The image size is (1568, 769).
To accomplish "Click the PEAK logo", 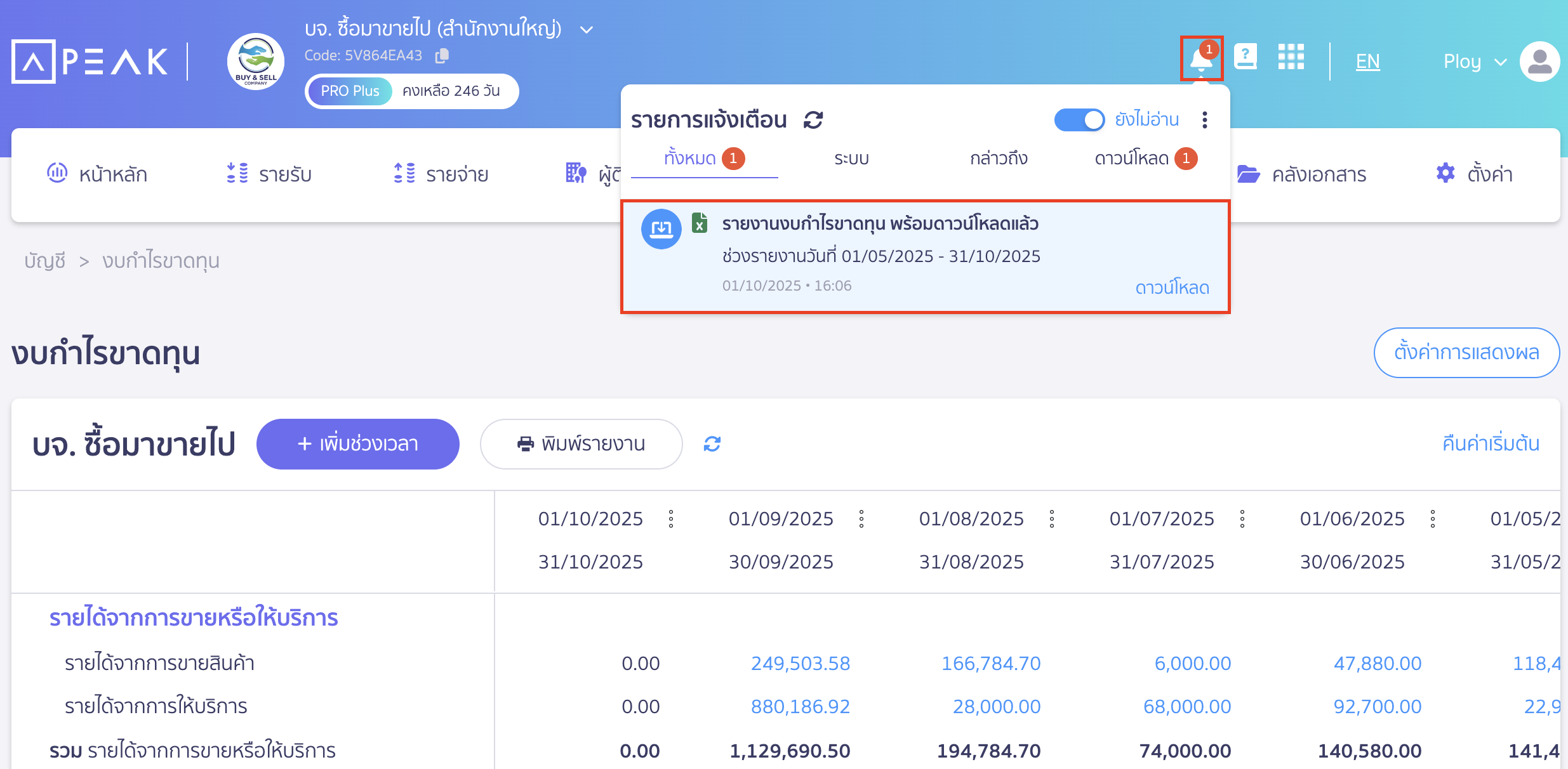I will pyautogui.click(x=90, y=62).
